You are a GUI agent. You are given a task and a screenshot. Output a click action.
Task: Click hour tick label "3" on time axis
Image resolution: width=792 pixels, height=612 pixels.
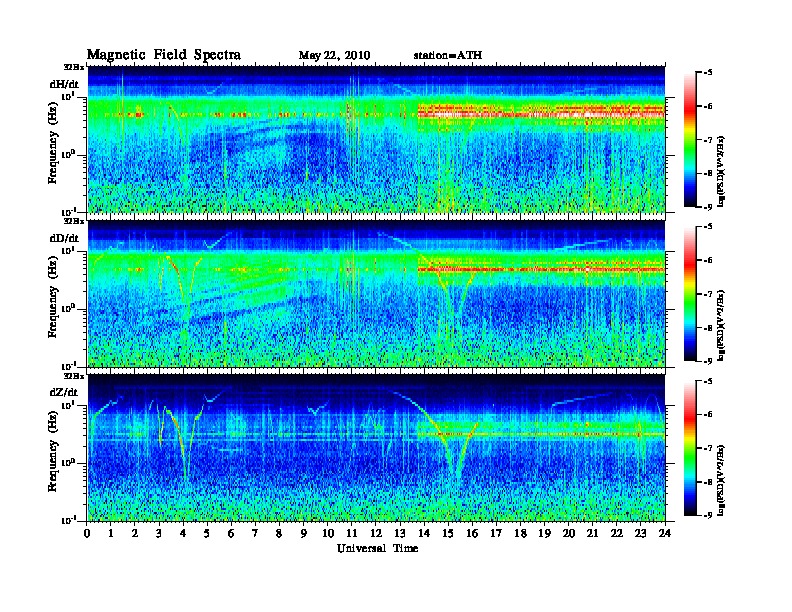click(159, 533)
